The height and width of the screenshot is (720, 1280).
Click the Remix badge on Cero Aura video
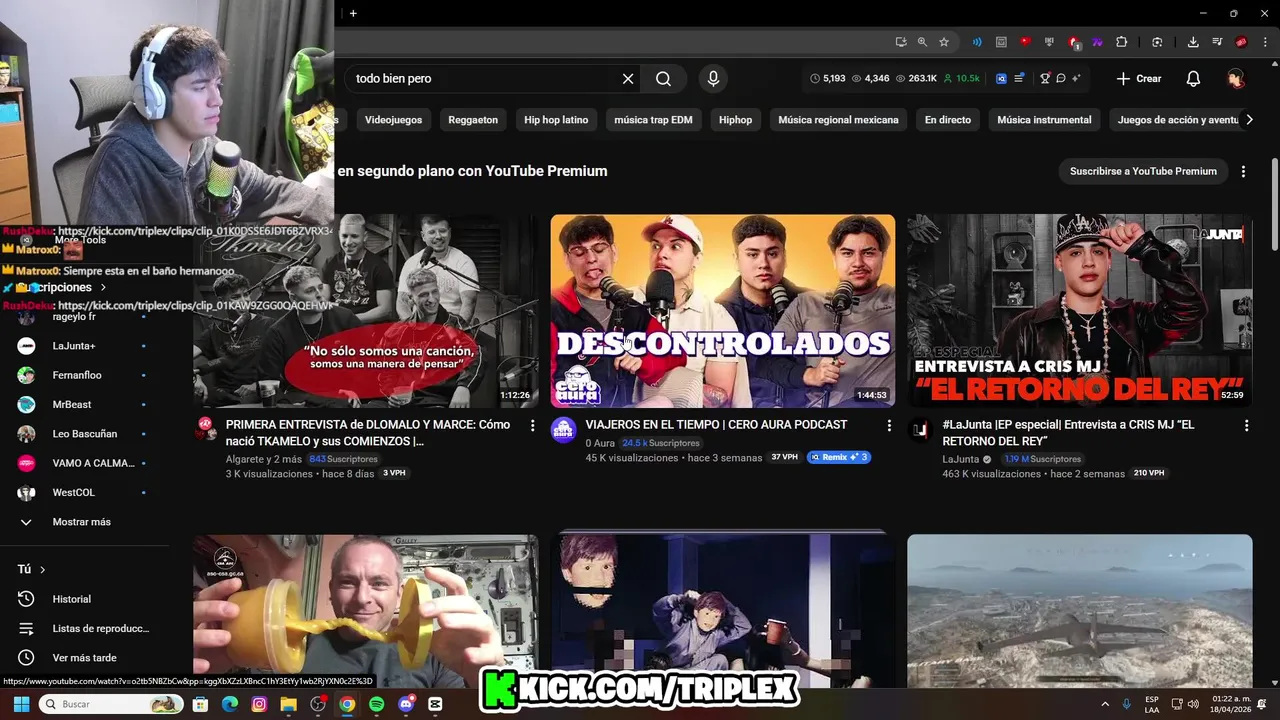point(839,457)
